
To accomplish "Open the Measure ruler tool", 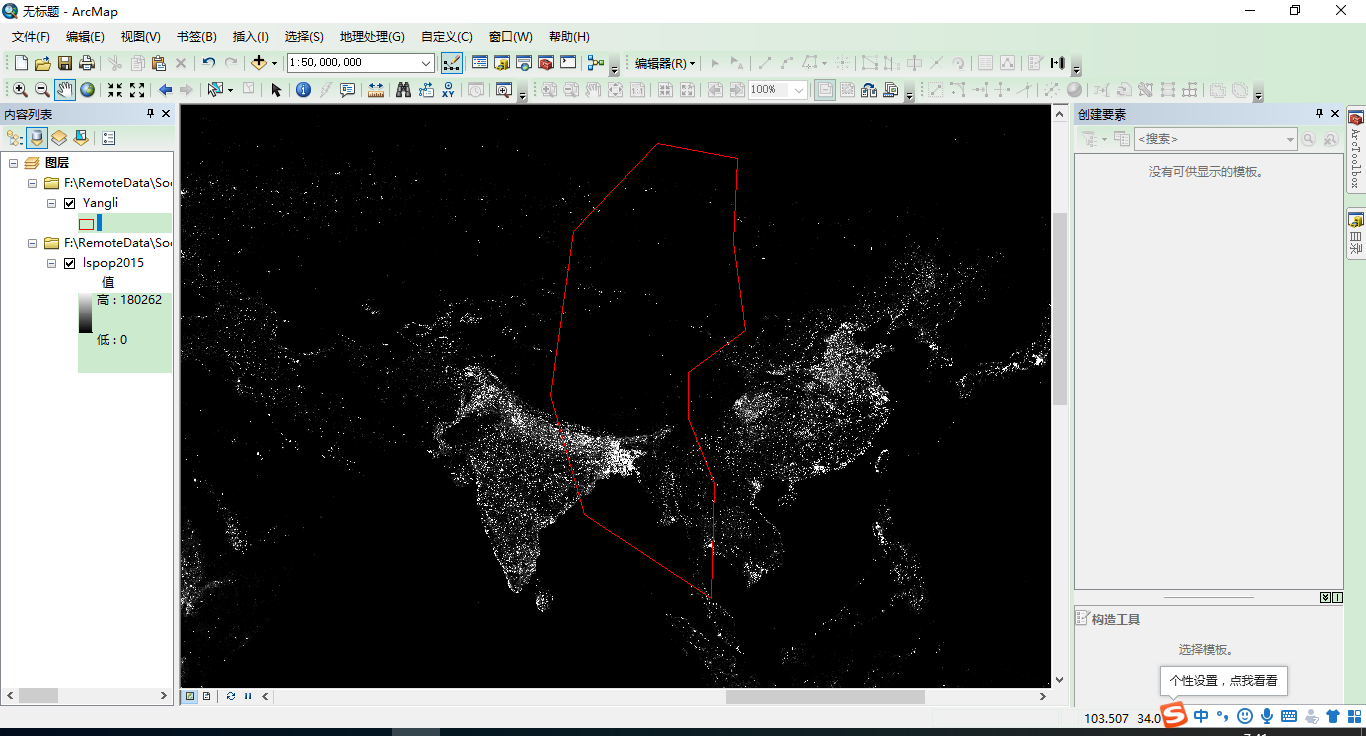I will (x=376, y=90).
